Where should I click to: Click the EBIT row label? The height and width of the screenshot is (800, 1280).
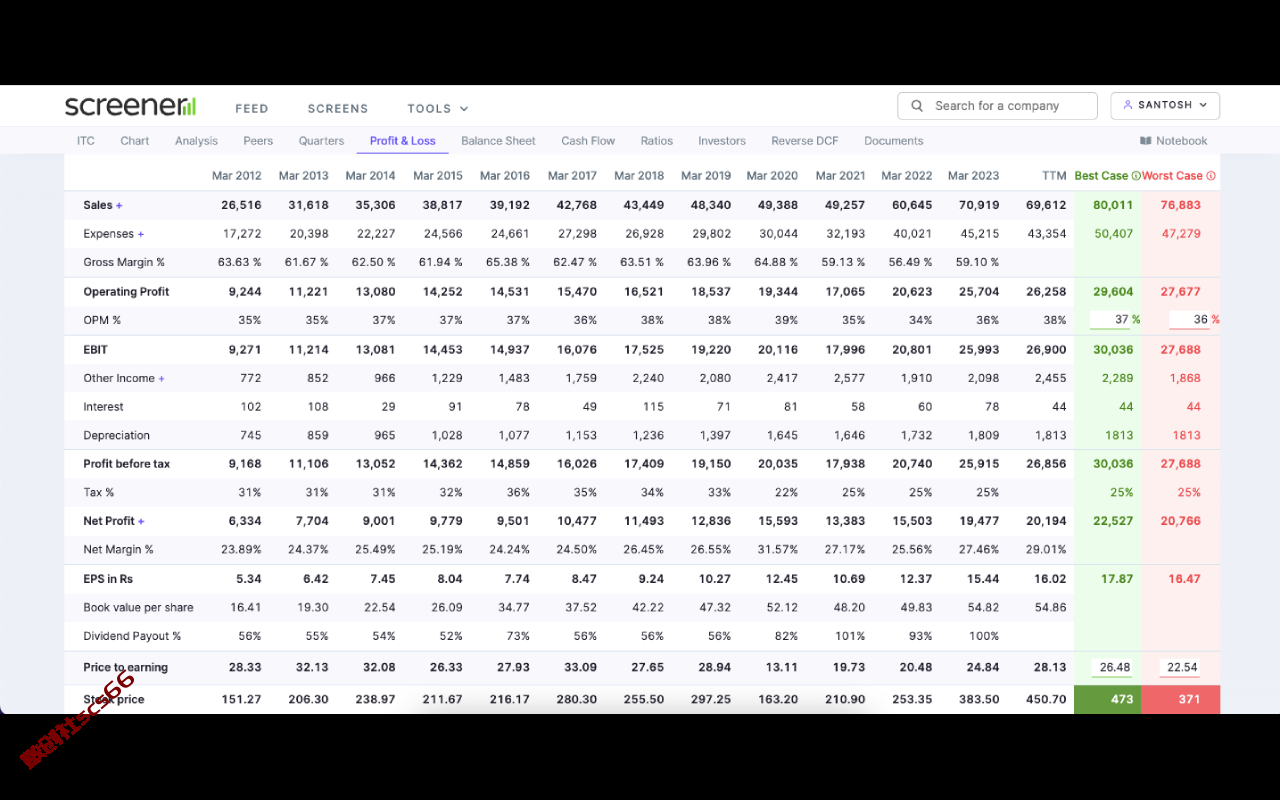[x=95, y=350]
